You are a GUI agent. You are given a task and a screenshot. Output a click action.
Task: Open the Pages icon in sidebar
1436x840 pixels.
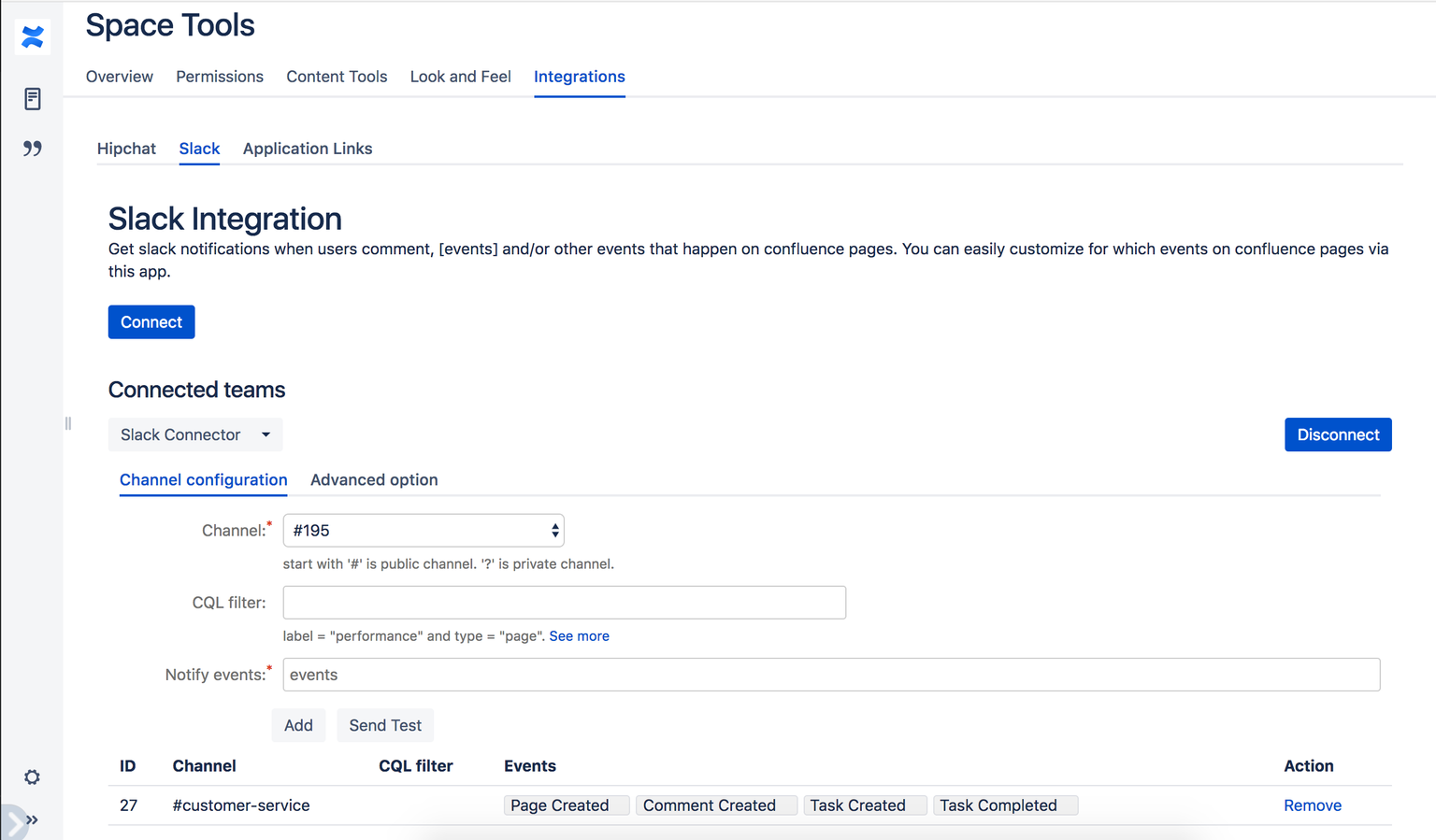[x=33, y=98]
